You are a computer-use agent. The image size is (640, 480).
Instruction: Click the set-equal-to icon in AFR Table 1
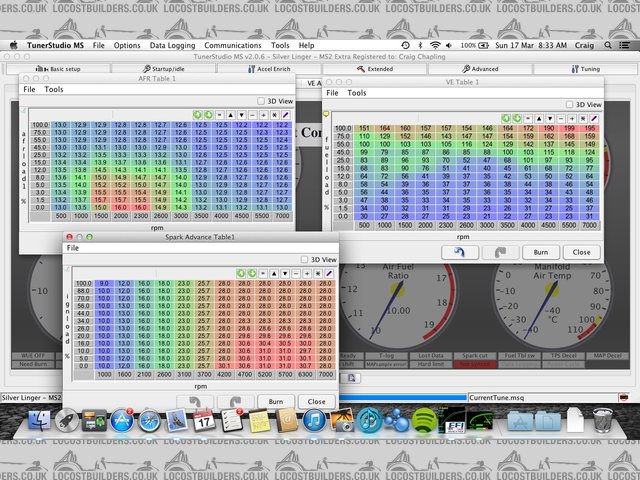pyautogui.click(x=220, y=115)
